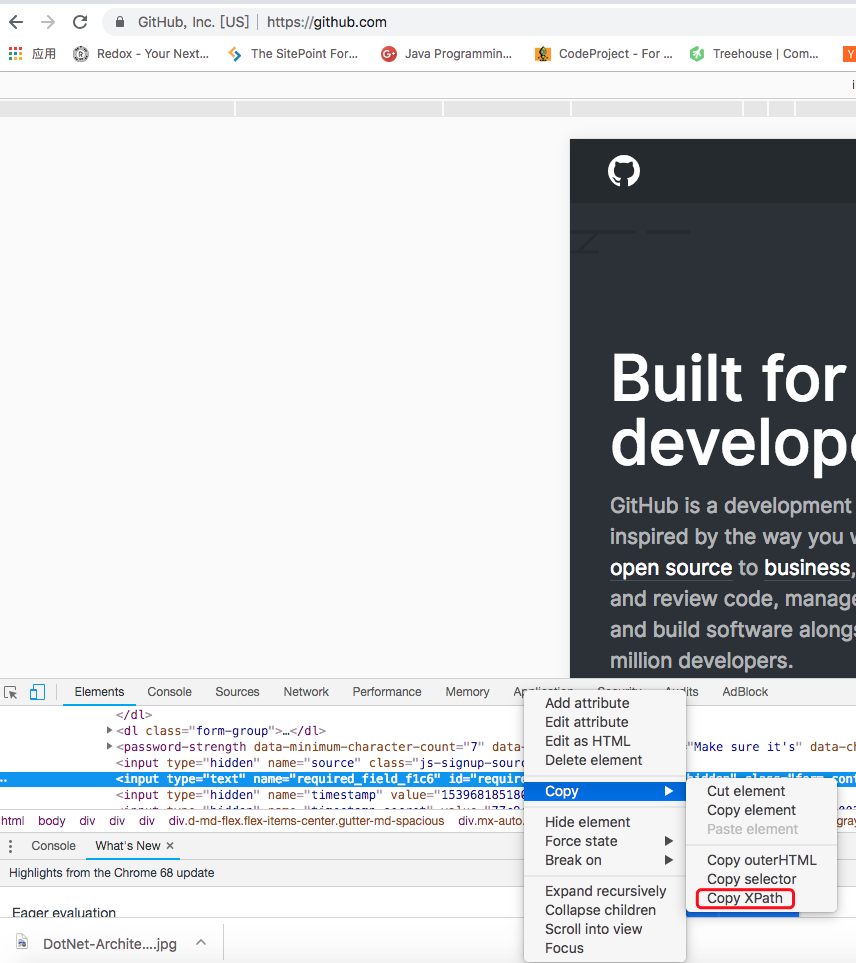Open the CodeProject bookmark

pyautogui.click(x=604, y=54)
